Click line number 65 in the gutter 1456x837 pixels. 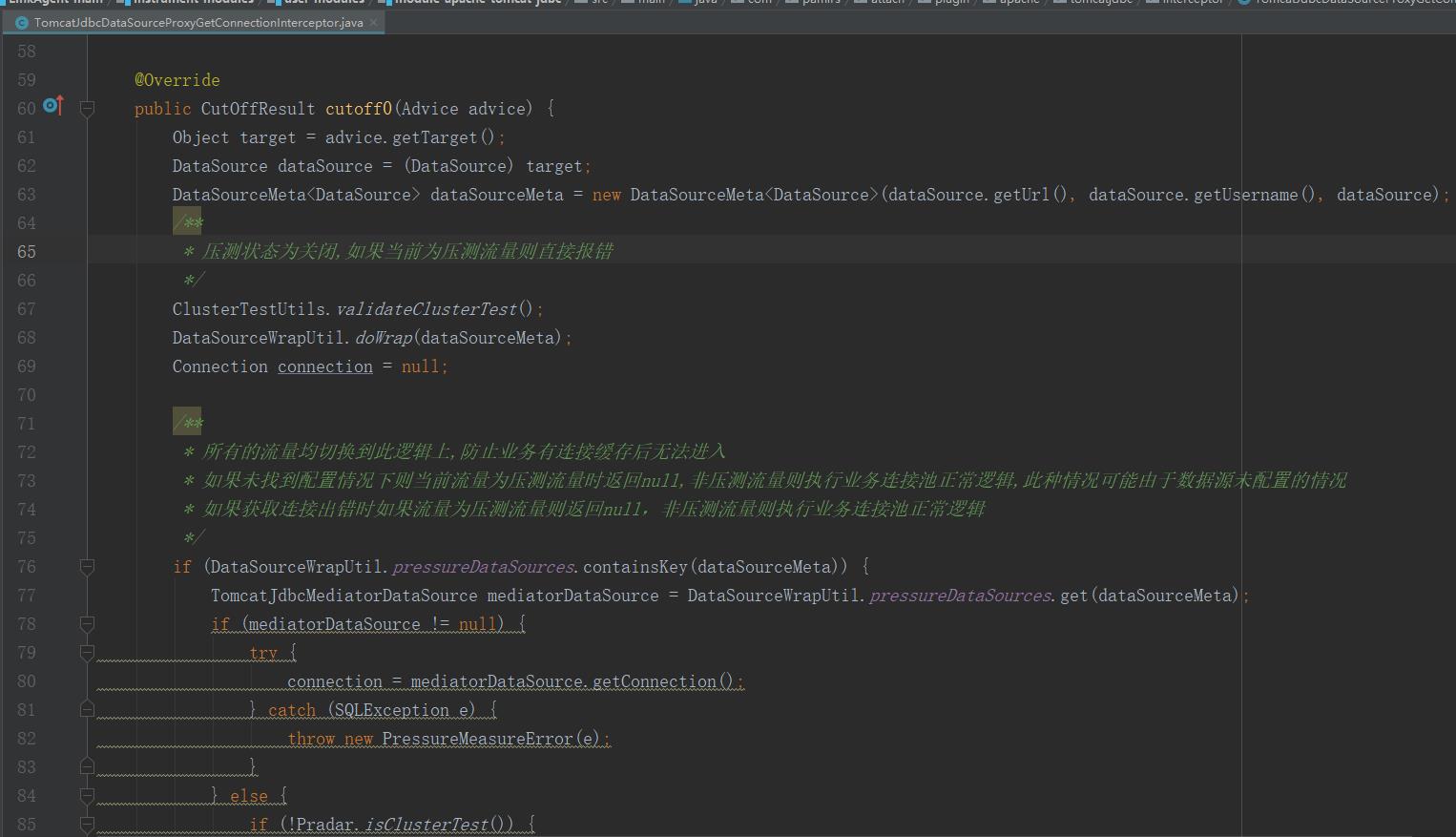(27, 252)
